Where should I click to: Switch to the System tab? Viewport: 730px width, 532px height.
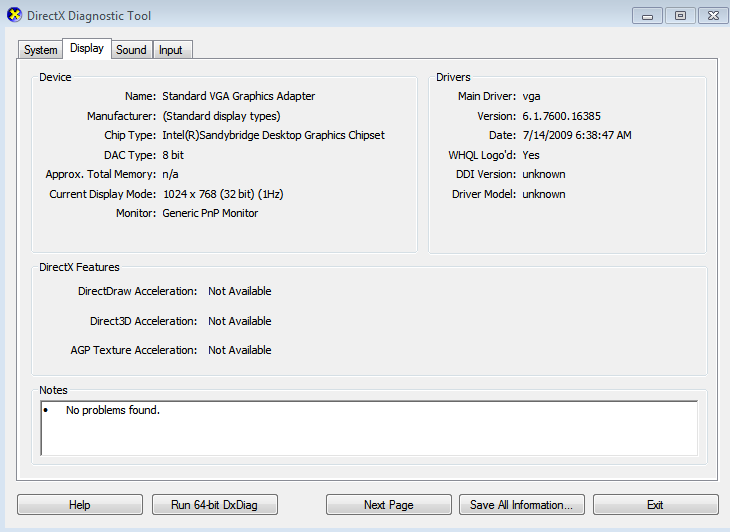pyautogui.click(x=41, y=50)
